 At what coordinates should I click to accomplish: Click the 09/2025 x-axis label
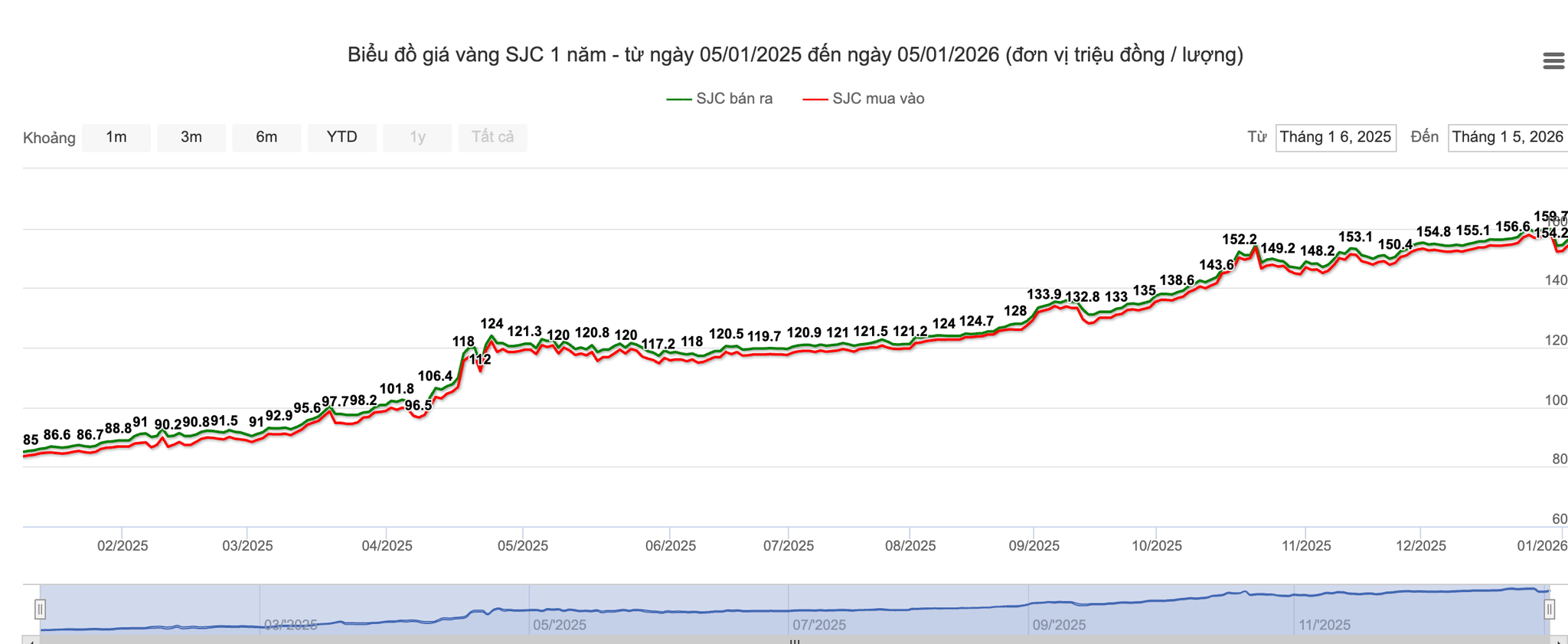pyautogui.click(x=1034, y=546)
